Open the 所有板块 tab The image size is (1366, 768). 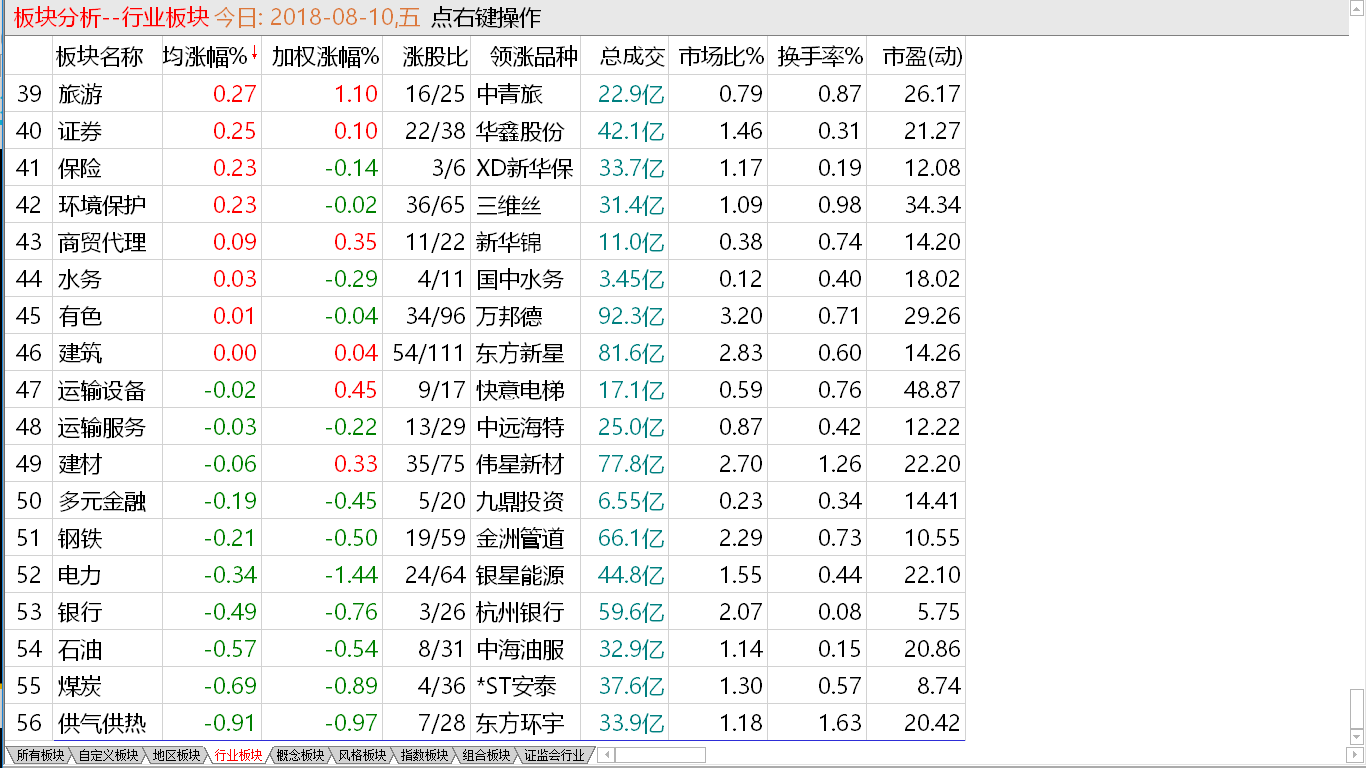tap(40, 755)
